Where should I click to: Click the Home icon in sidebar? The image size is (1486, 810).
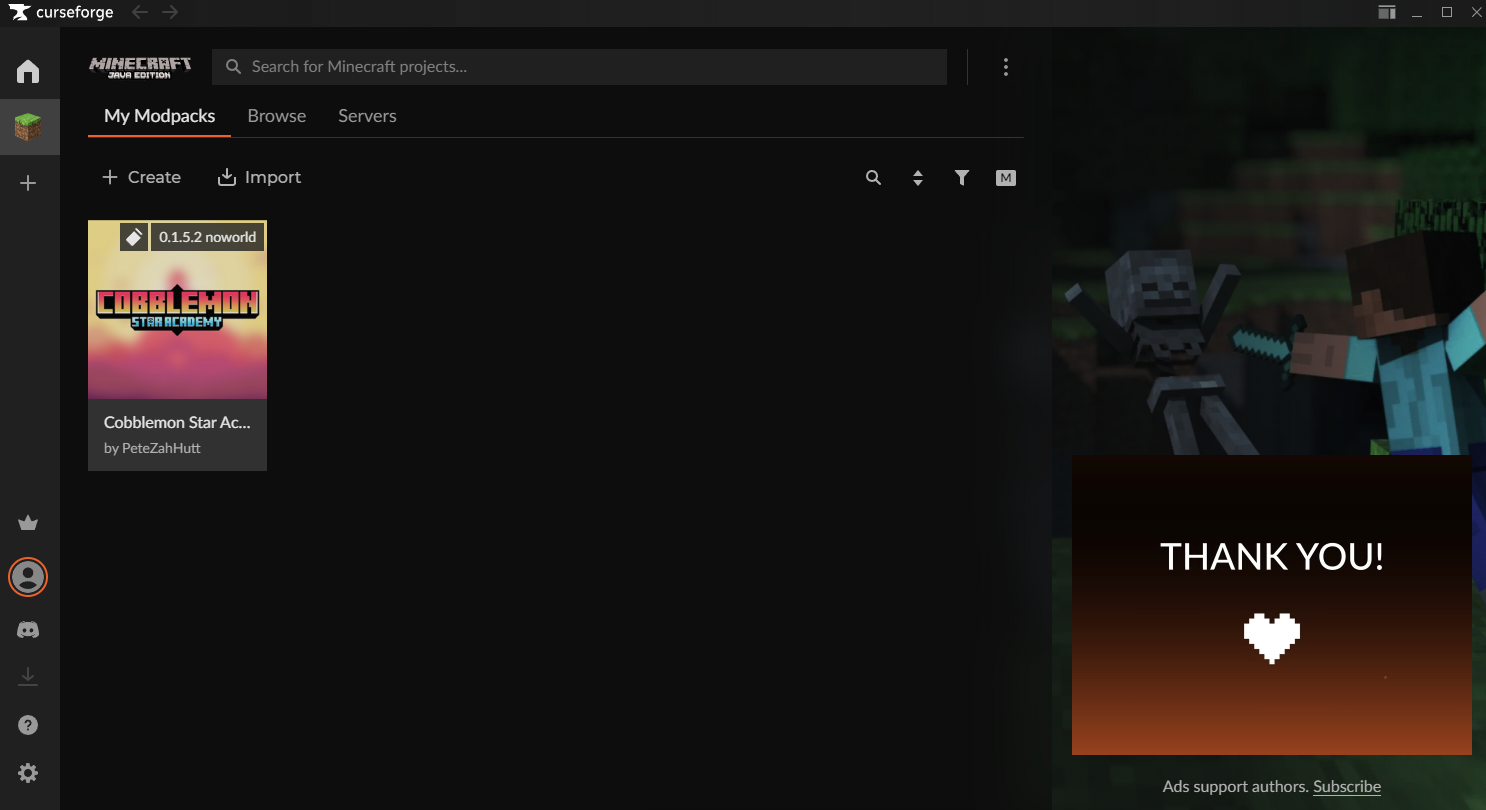[28, 72]
